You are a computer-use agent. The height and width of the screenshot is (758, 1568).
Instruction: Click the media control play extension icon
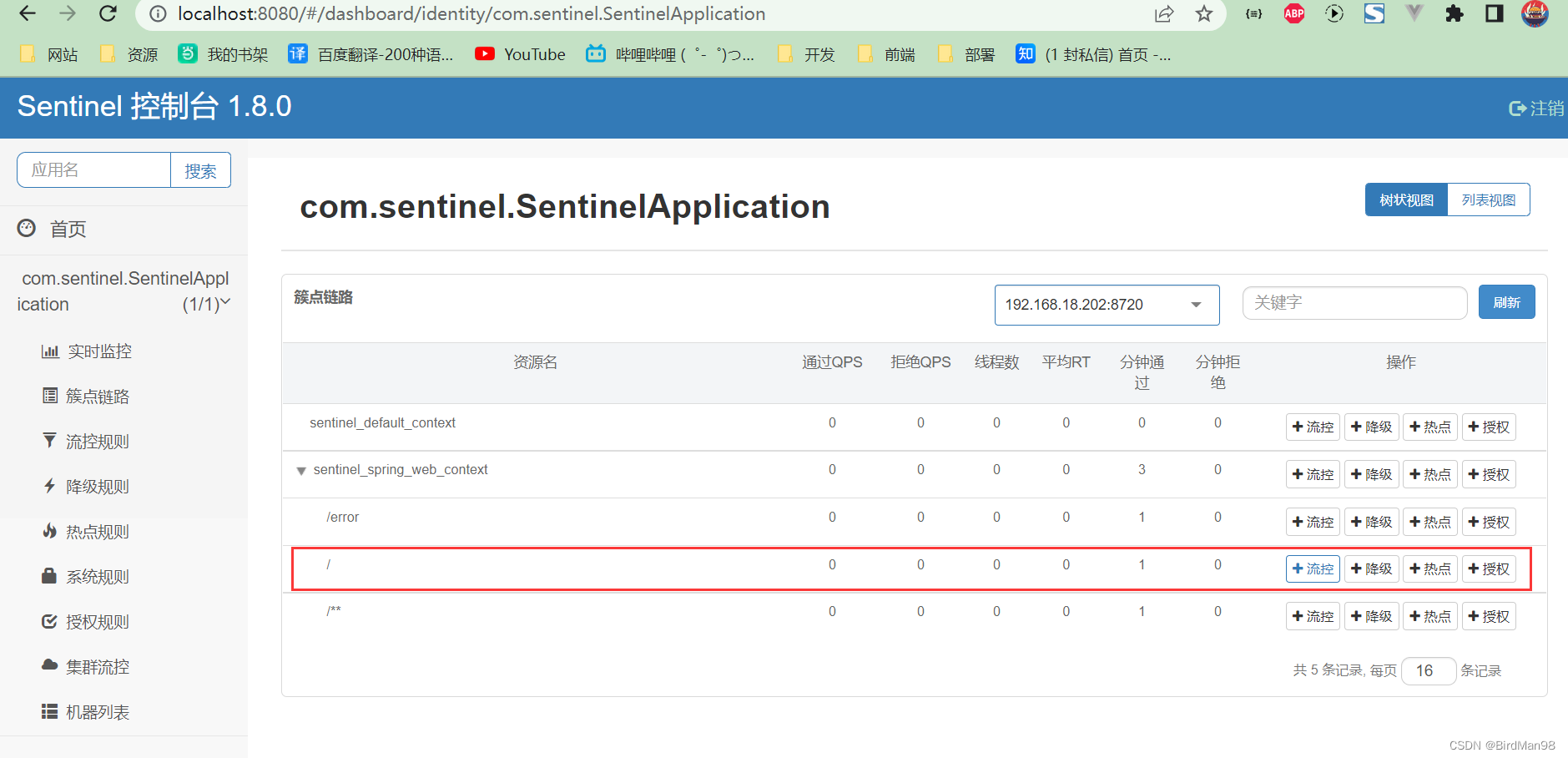click(1334, 13)
